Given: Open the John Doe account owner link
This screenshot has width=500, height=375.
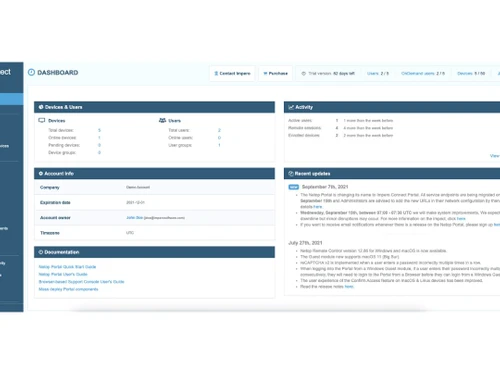Looking at the screenshot, I should pyautogui.click(x=135, y=217).
